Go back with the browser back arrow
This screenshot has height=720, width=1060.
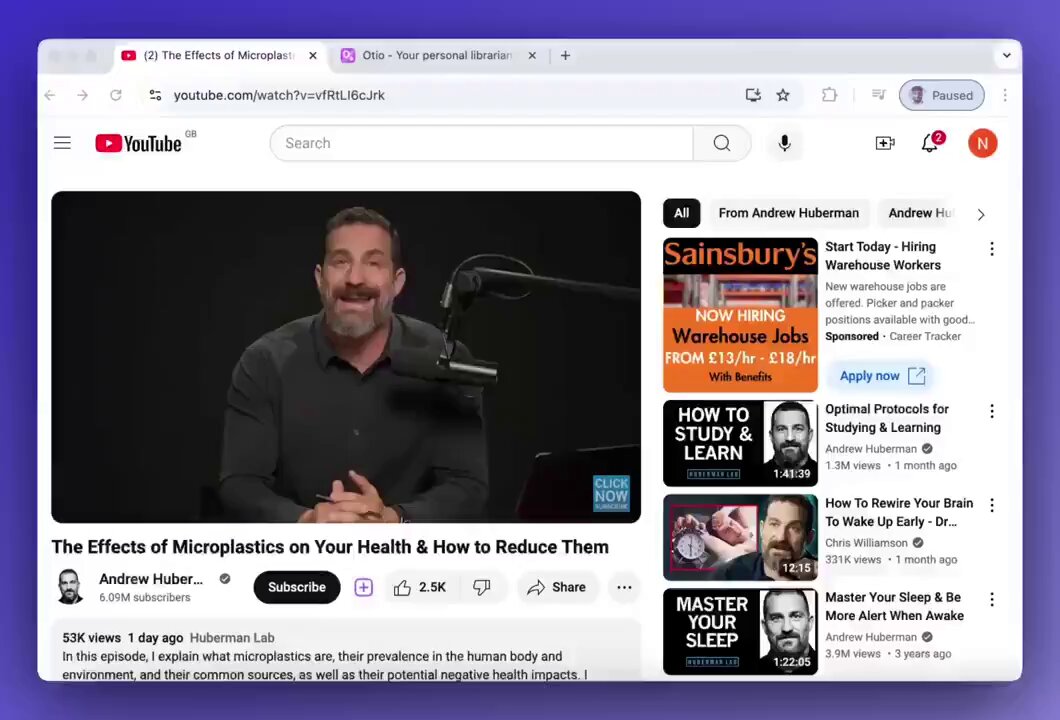click(x=50, y=95)
